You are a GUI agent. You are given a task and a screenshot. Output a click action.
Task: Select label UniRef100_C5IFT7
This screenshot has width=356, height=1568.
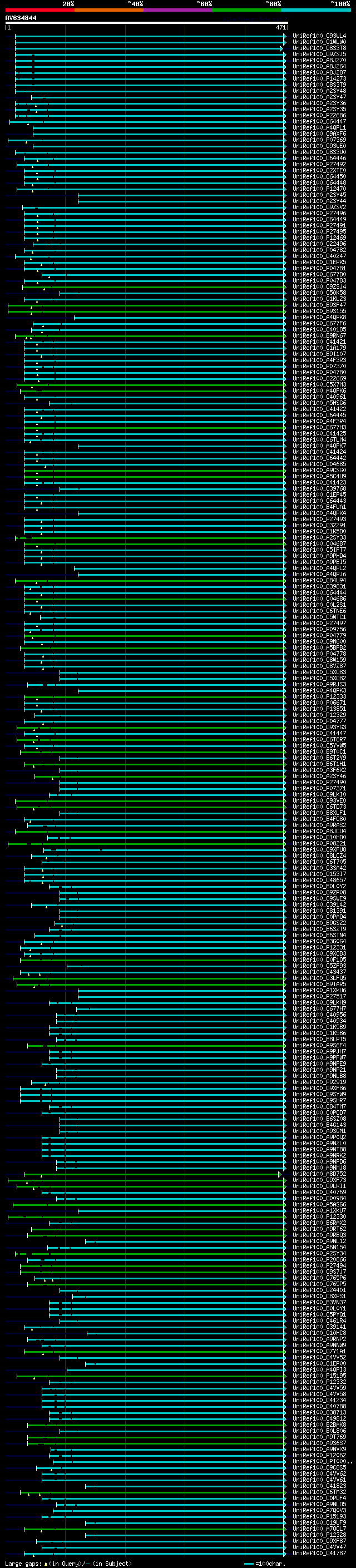click(x=319, y=550)
